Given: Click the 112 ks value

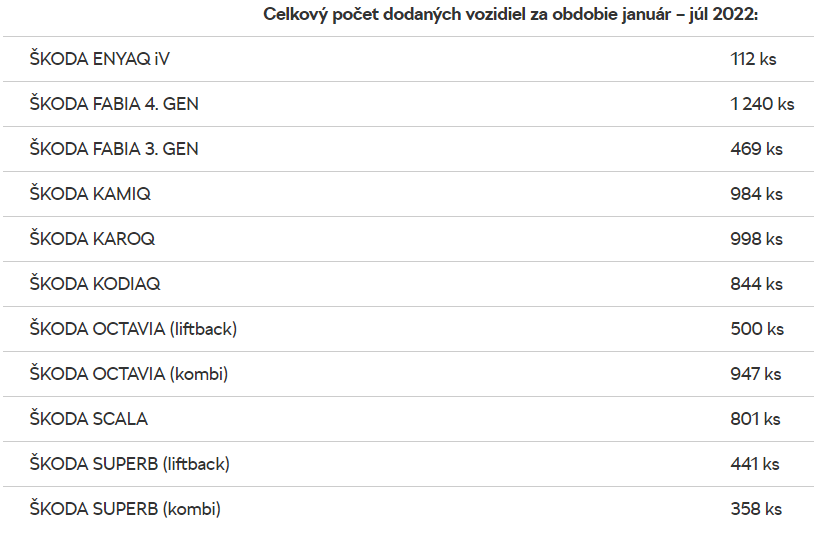Looking at the screenshot, I should point(753,59).
